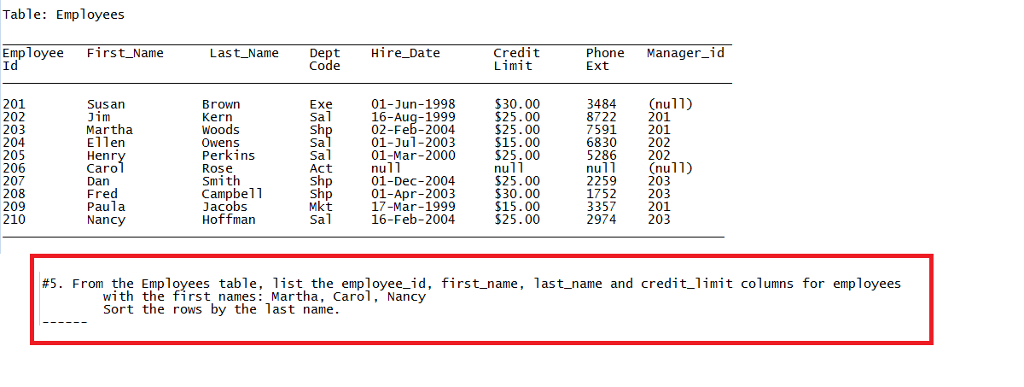Click employee id 202
The height and width of the screenshot is (387, 1024).
14,117
